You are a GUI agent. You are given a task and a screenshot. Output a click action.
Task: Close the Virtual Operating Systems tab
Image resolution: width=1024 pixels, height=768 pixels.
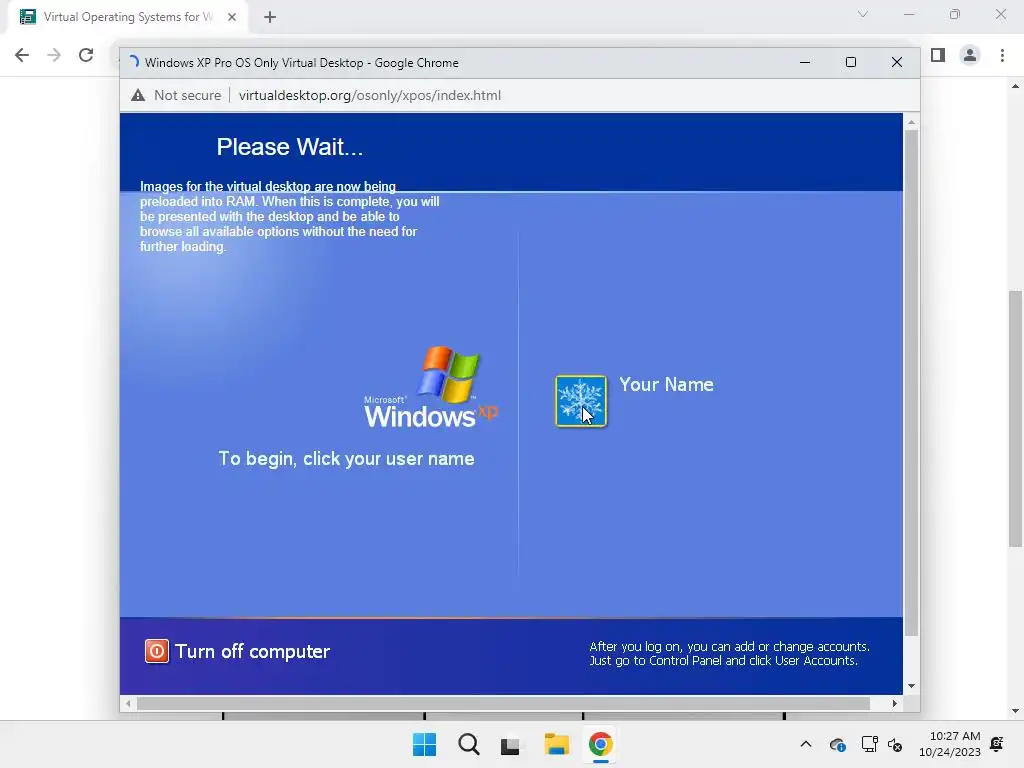coord(232,17)
